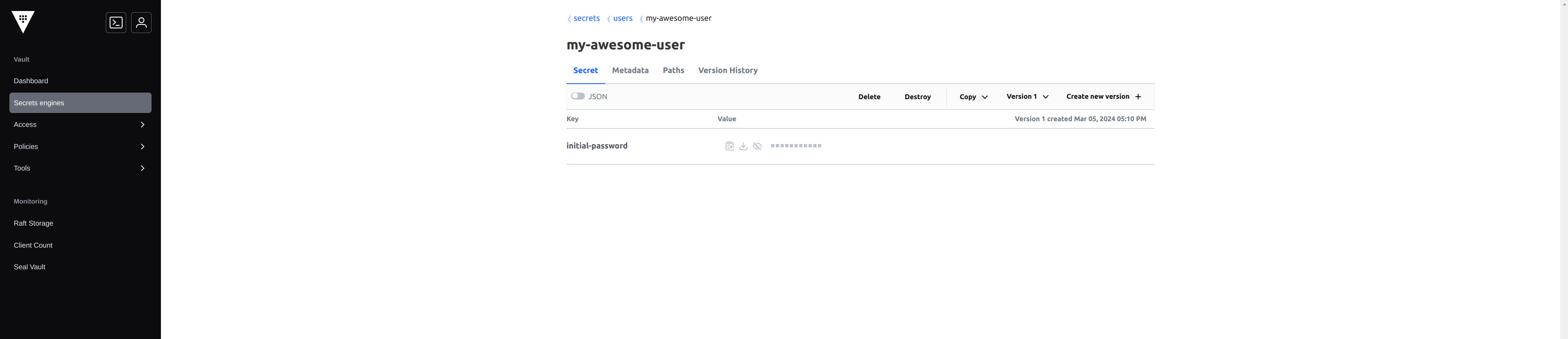The image size is (1568, 339).
Task: Copy the initial-password value to clipboard
Action: (729, 146)
